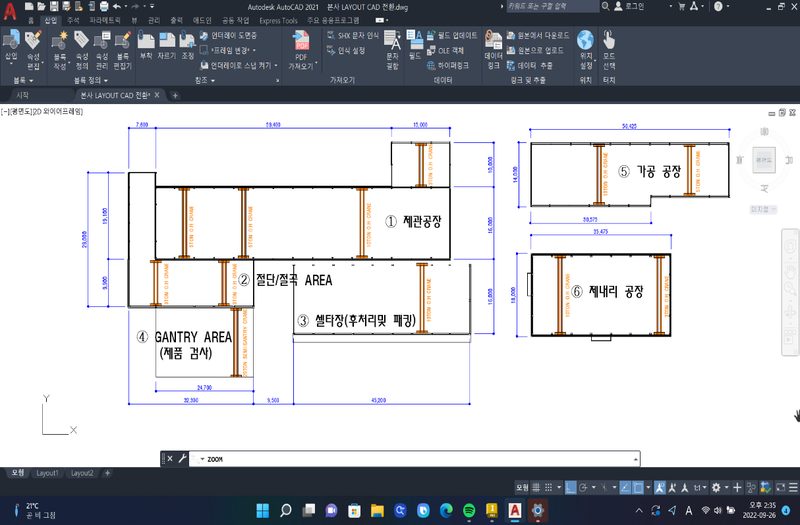This screenshot has height=525, width=800.
Task: Expand the 블록 정의 panel dropdown
Action: coord(94,79)
